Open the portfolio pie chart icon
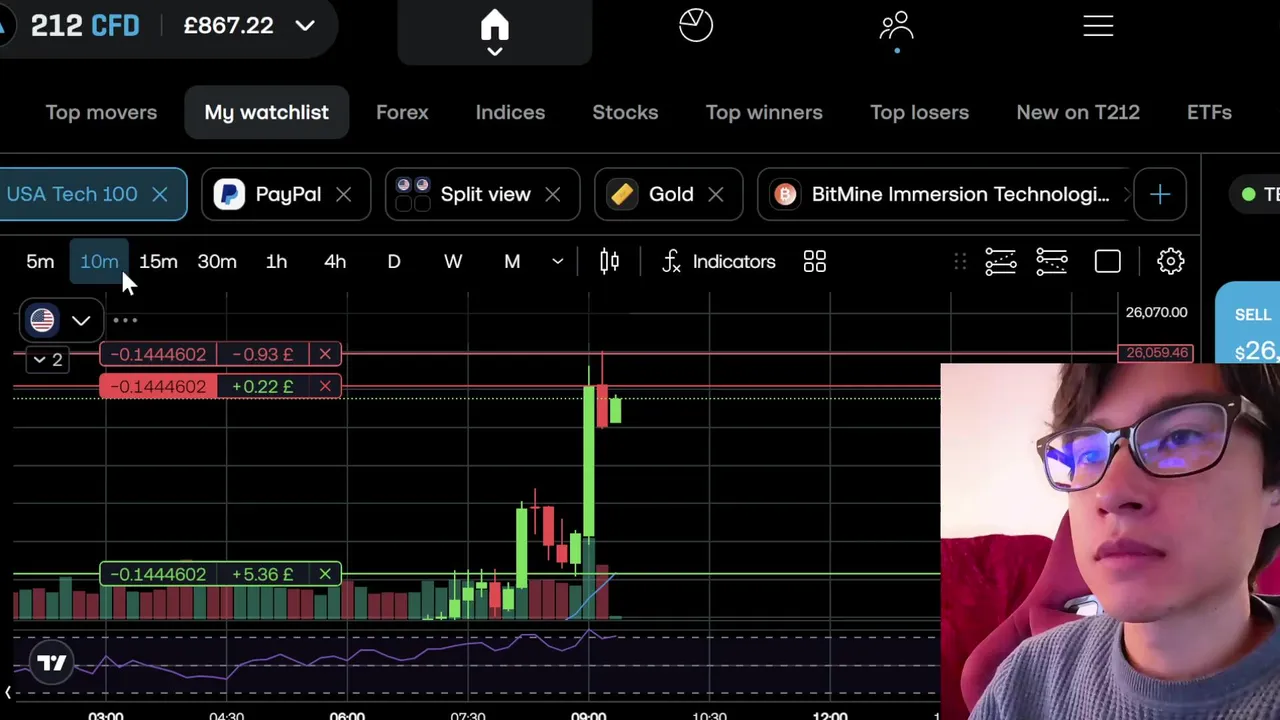Image resolution: width=1280 pixels, height=720 pixels. tap(696, 25)
